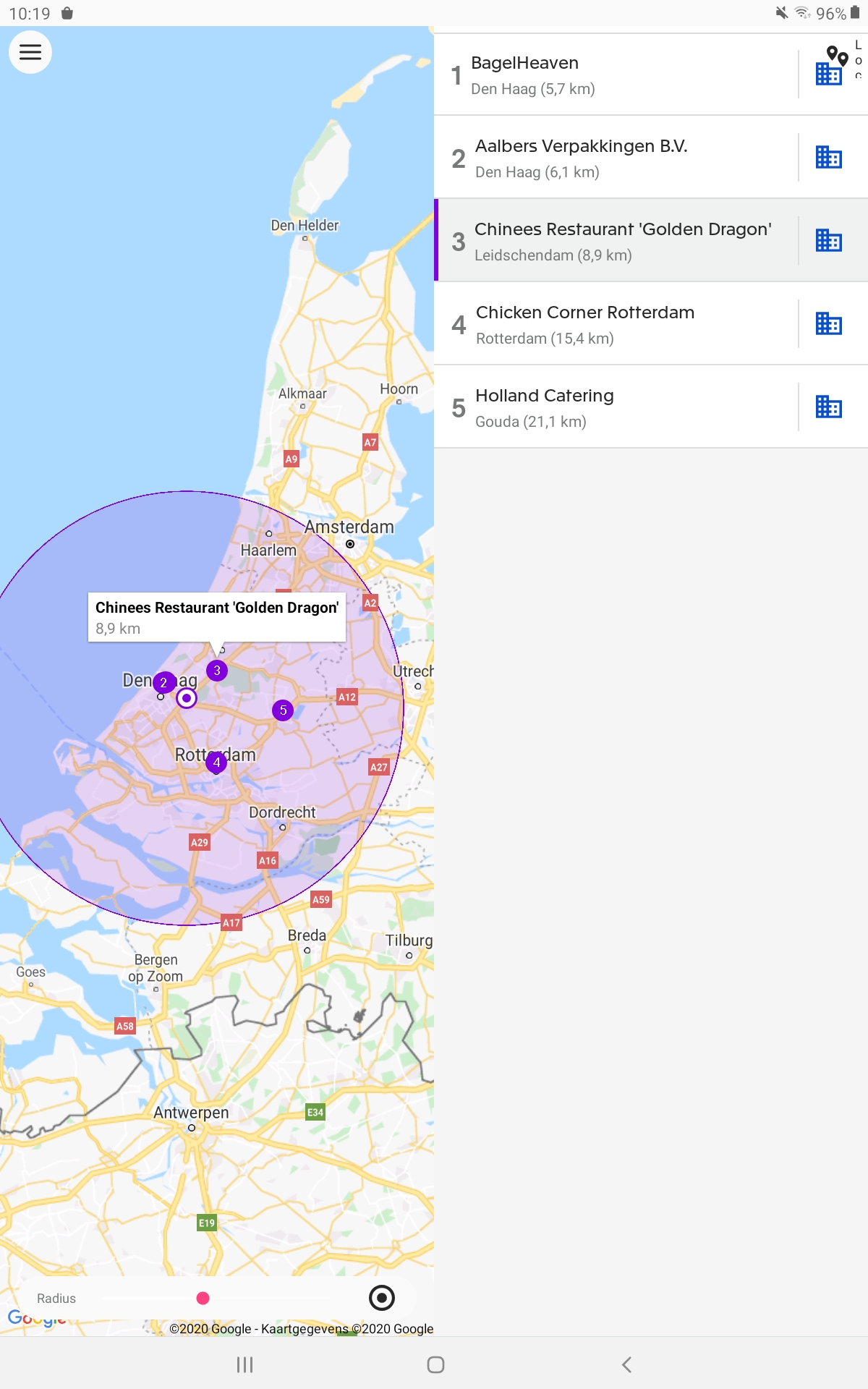Tap the Den Helder label on the map
Image resolution: width=868 pixels, height=1389 pixels.
[305, 226]
